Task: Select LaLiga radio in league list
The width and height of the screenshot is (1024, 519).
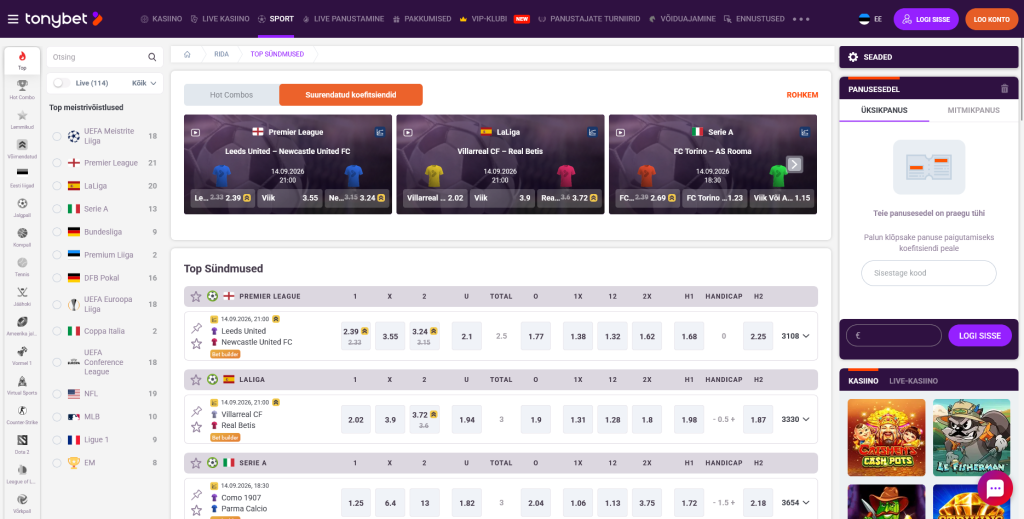Action: pyautogui.click(x=57, y=186)
